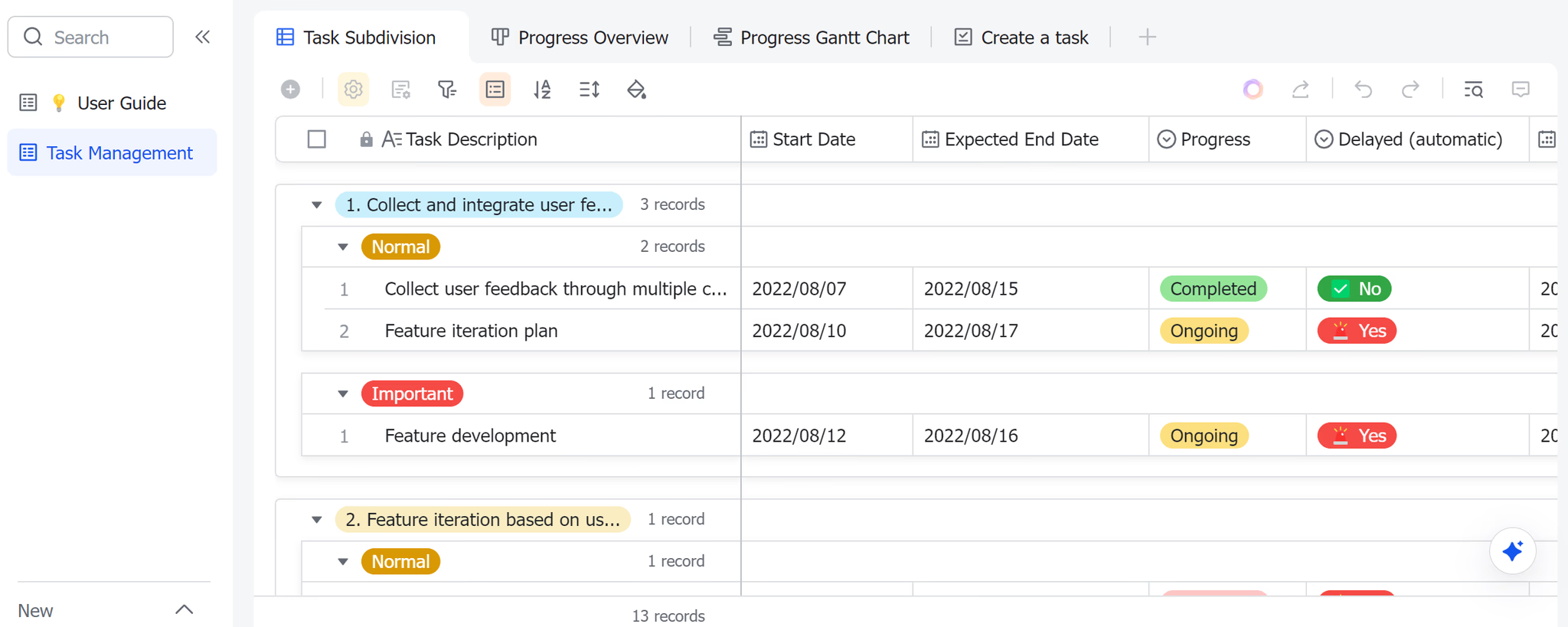Image resolution: width=1568 pixels, height=627 pixels.
Task: Open the fill color paint bucket tool
Action: point(636,90)
